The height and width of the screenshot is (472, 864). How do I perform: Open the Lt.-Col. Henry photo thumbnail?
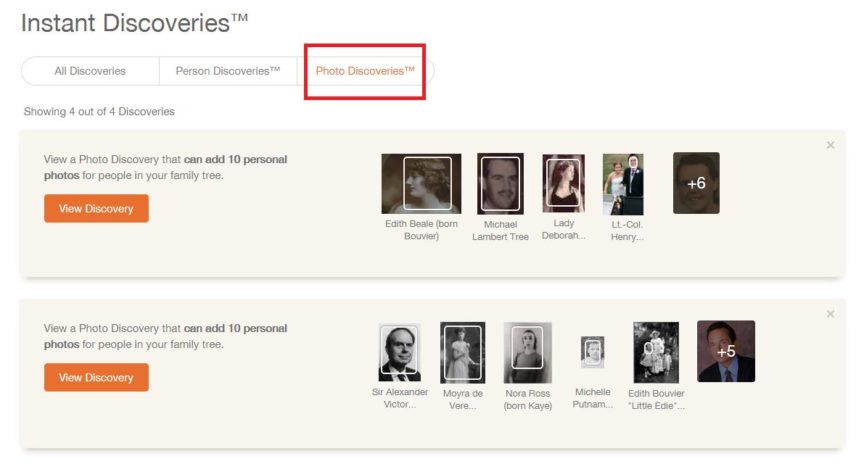(623, 184)
